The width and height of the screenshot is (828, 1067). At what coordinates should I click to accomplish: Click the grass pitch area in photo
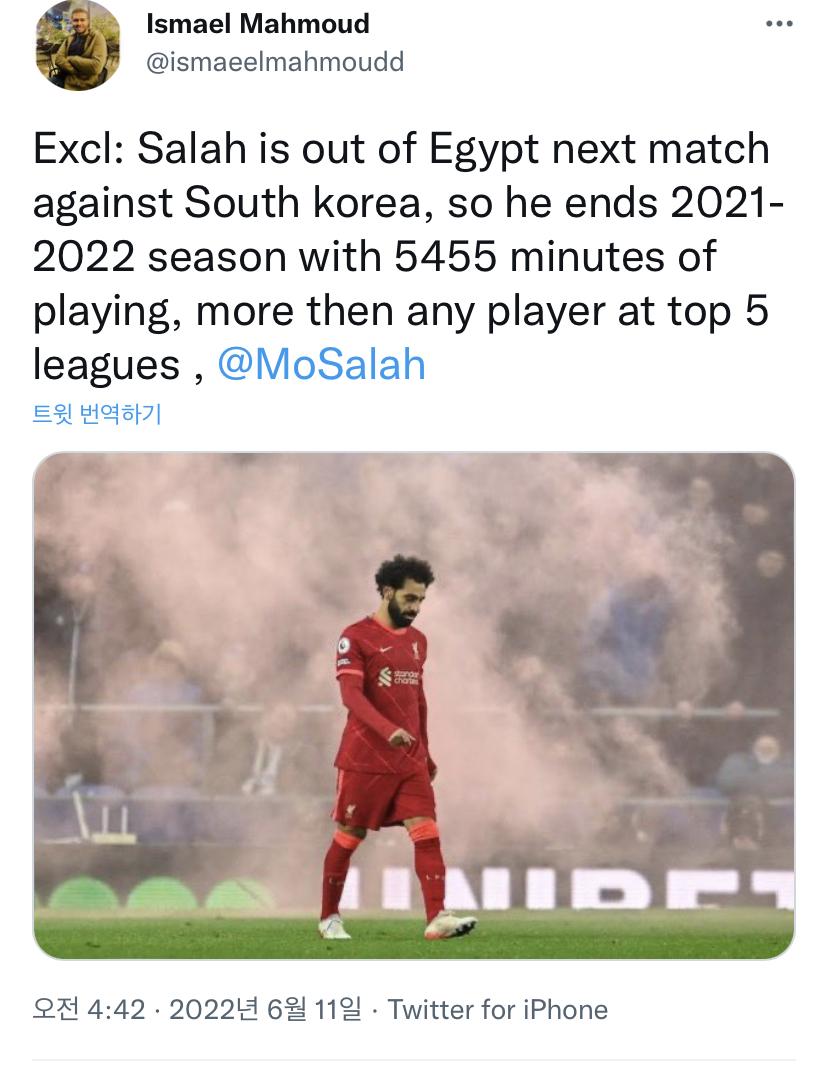[x=414, y=934]
